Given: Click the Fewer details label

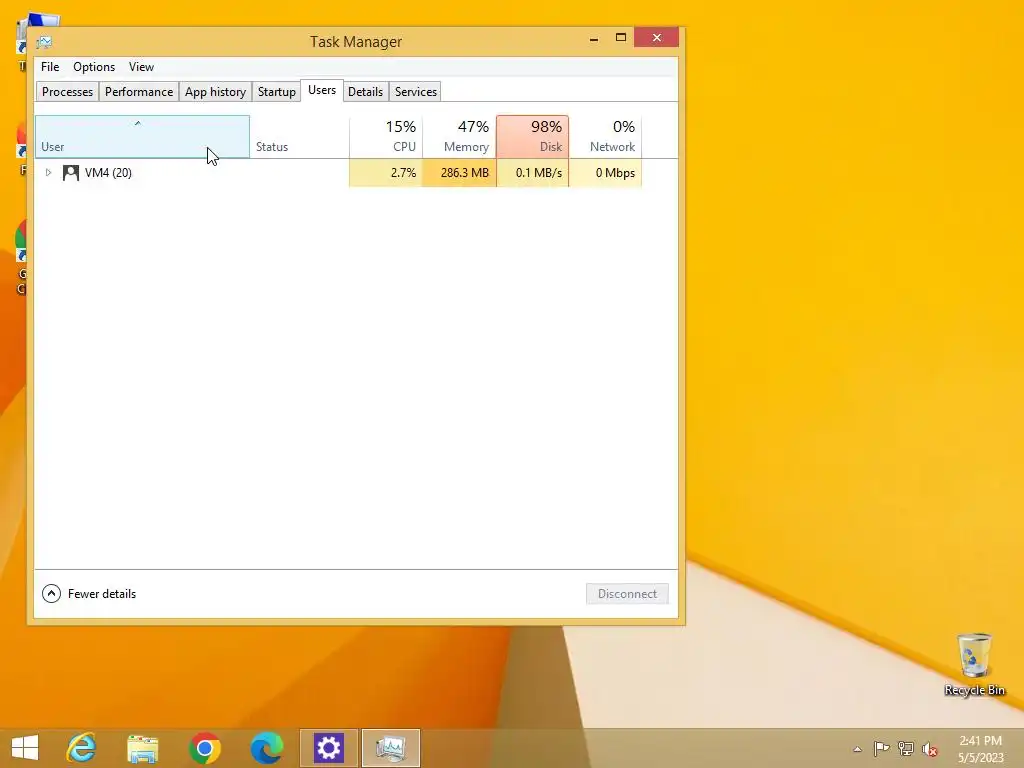Looking at the screenshot, I should pyautogui.click(x=102, y=594).
